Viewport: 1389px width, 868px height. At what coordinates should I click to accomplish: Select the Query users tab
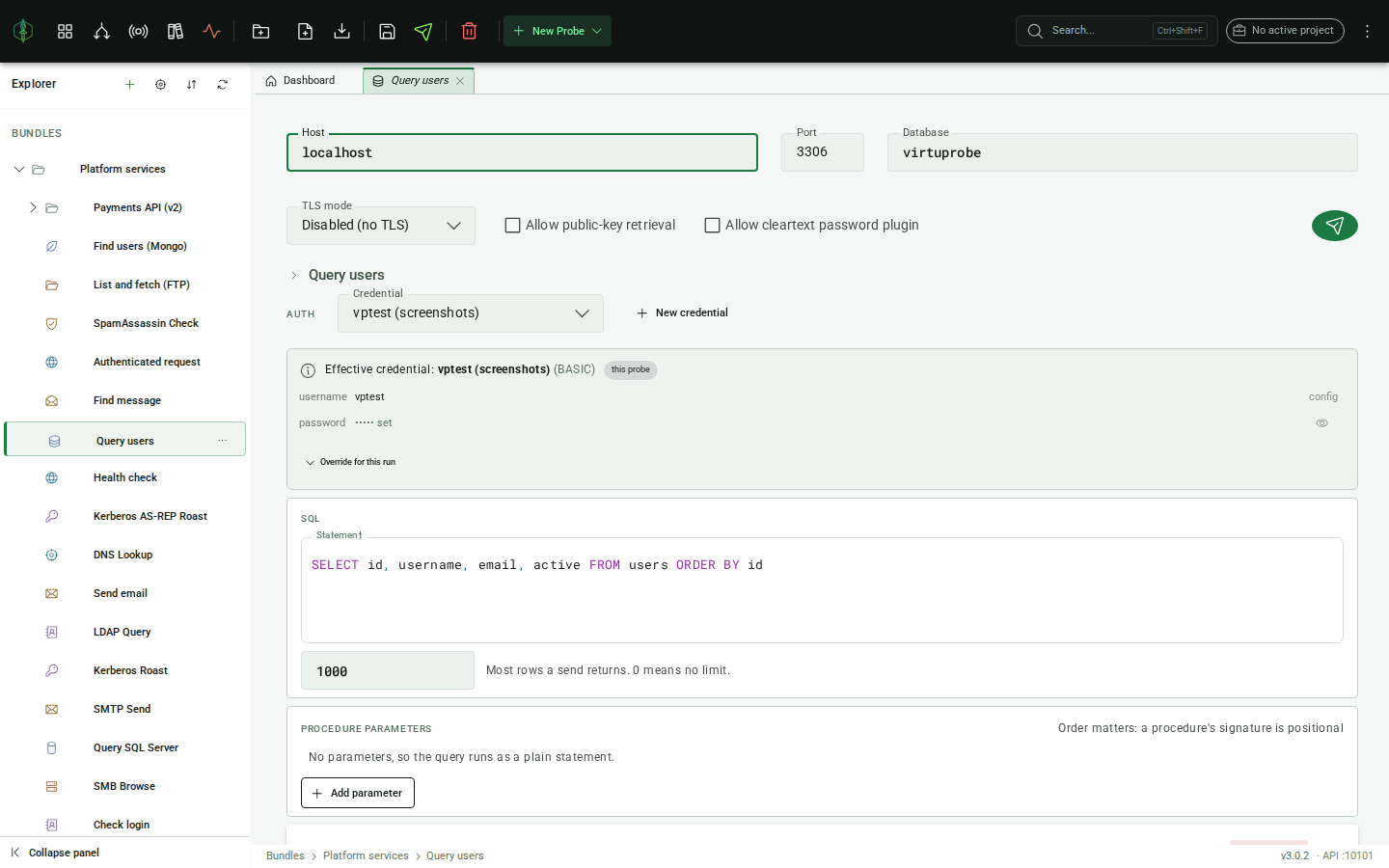(x=420, y=81)
